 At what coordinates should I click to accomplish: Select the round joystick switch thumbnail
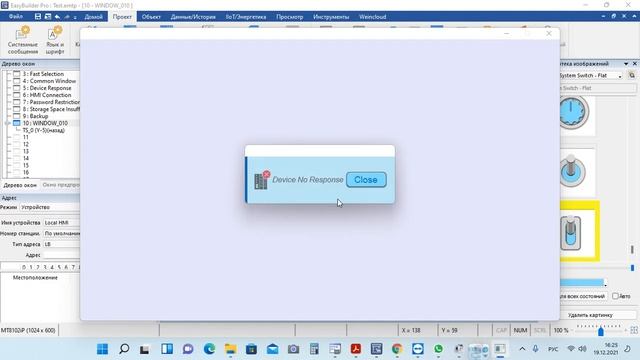coord(572,171)
